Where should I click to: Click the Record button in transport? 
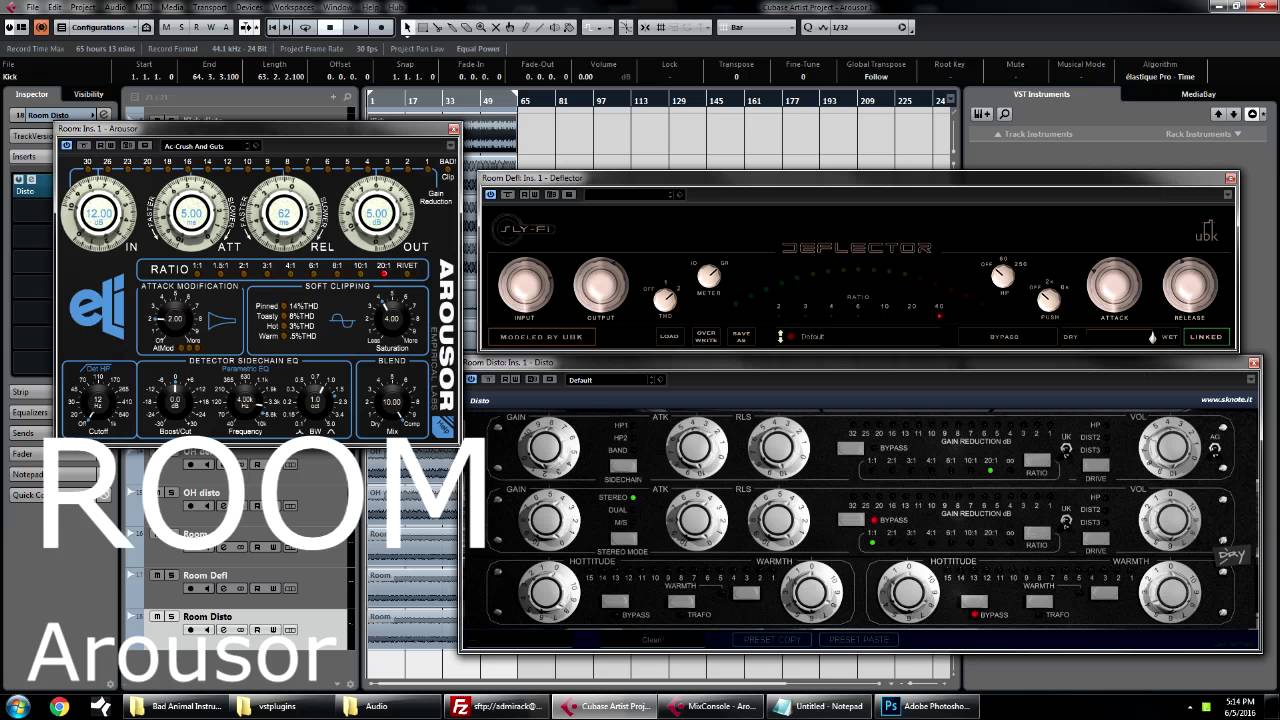click(381, 27)
